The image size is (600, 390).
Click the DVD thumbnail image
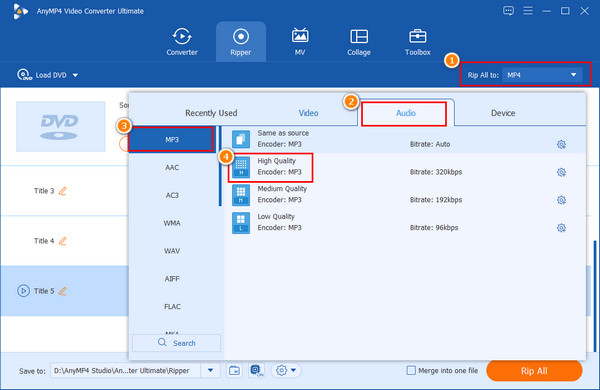[60, 126]
